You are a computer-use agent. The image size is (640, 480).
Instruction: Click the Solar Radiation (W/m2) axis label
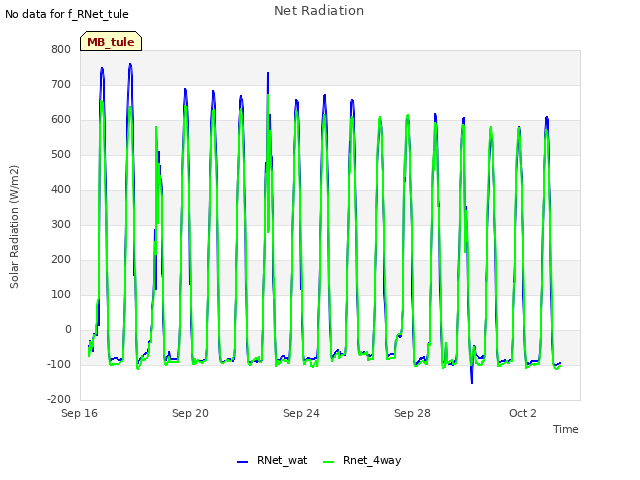tap(14, 227)
